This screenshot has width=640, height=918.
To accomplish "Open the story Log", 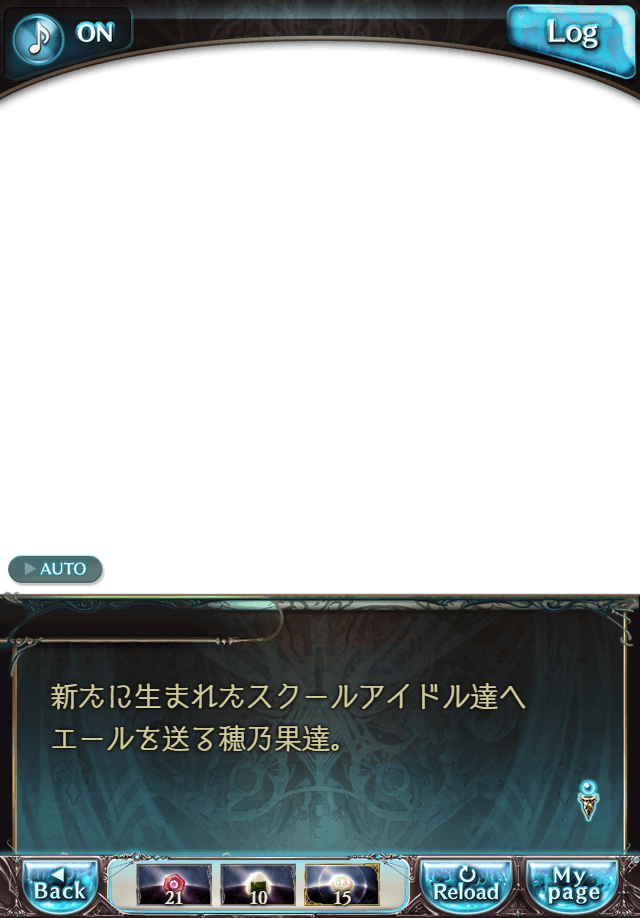I will pos(571,39).
